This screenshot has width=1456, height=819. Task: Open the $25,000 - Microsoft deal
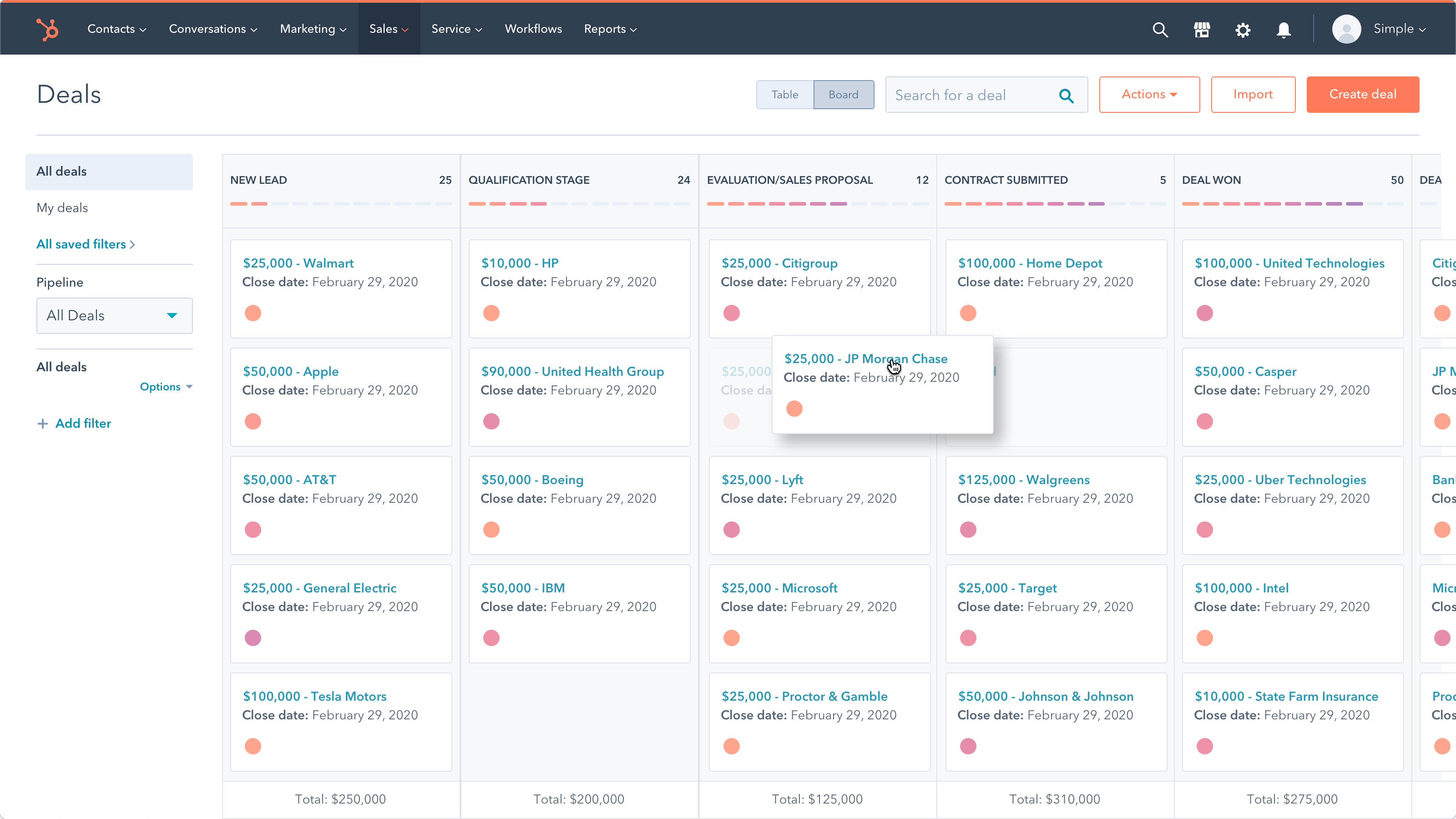click(x=779, y=588)
